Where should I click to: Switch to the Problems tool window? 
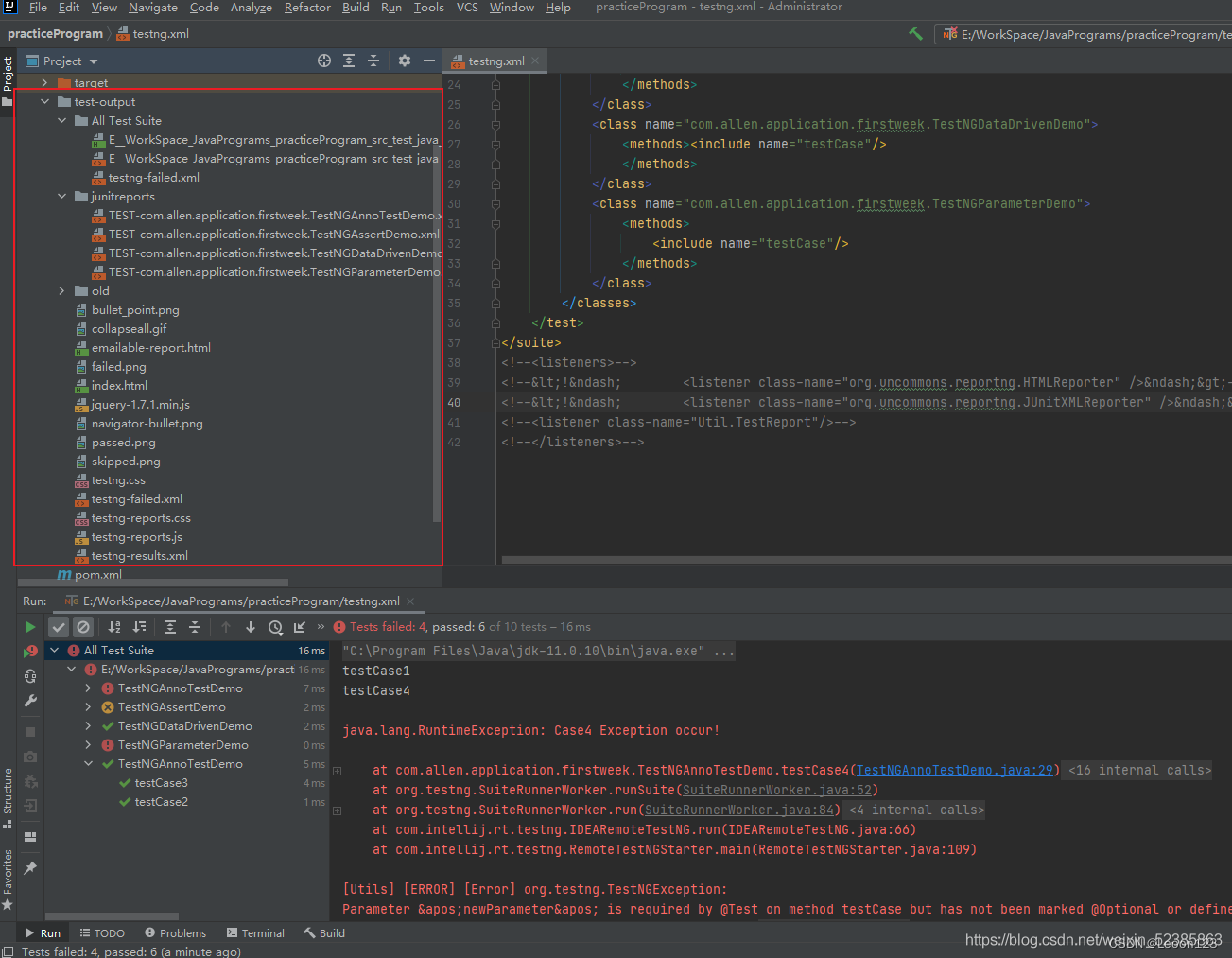tap(175, 933)
